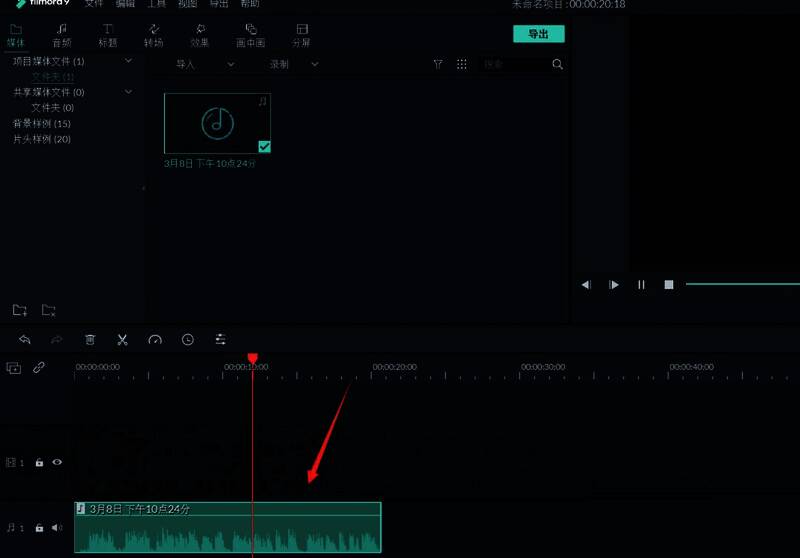Open the 导入 import dropdown

[x=204, y=64]
